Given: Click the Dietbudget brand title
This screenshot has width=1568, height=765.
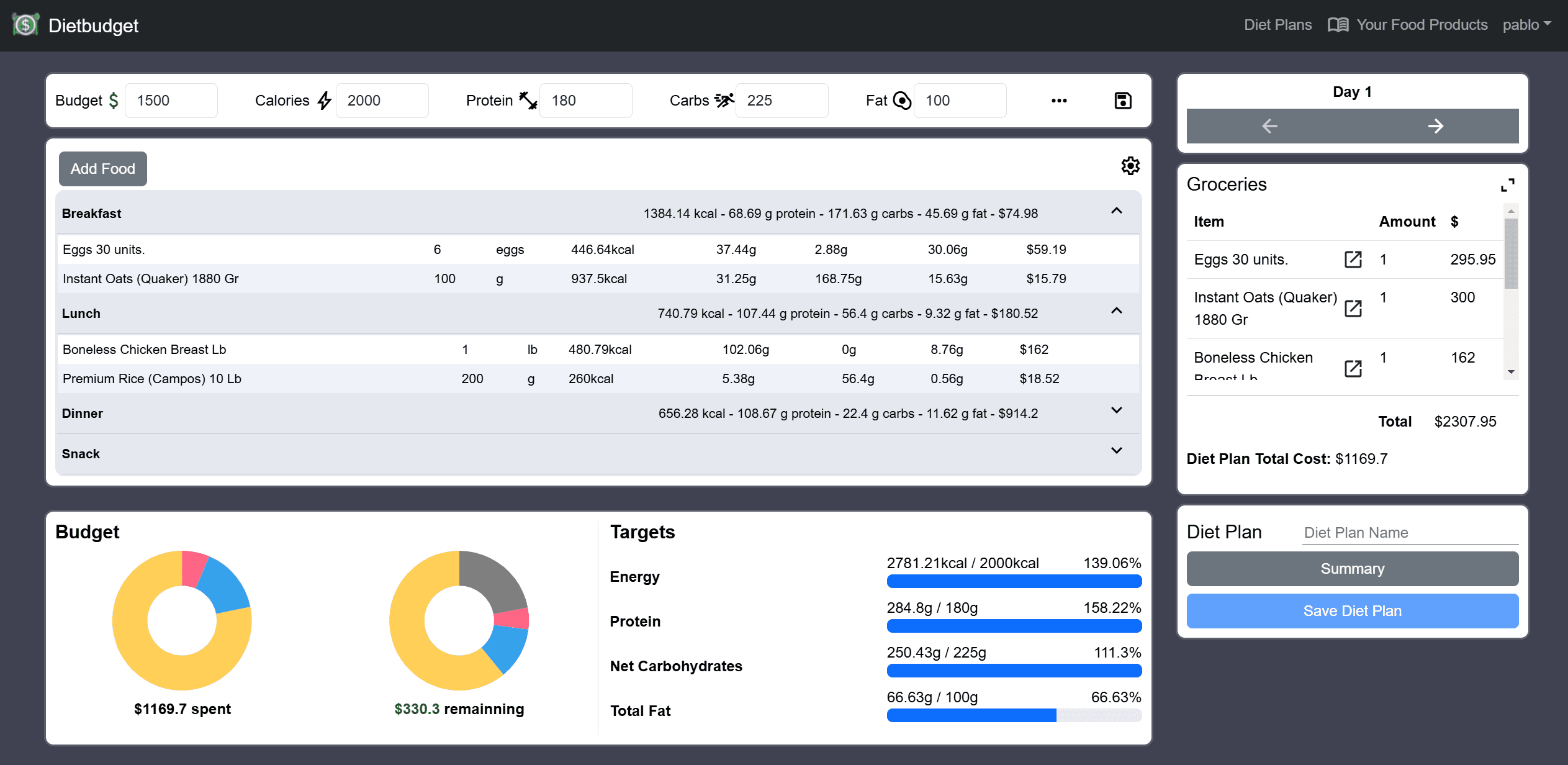Looking at the screenshot, I should pos(93,25).
